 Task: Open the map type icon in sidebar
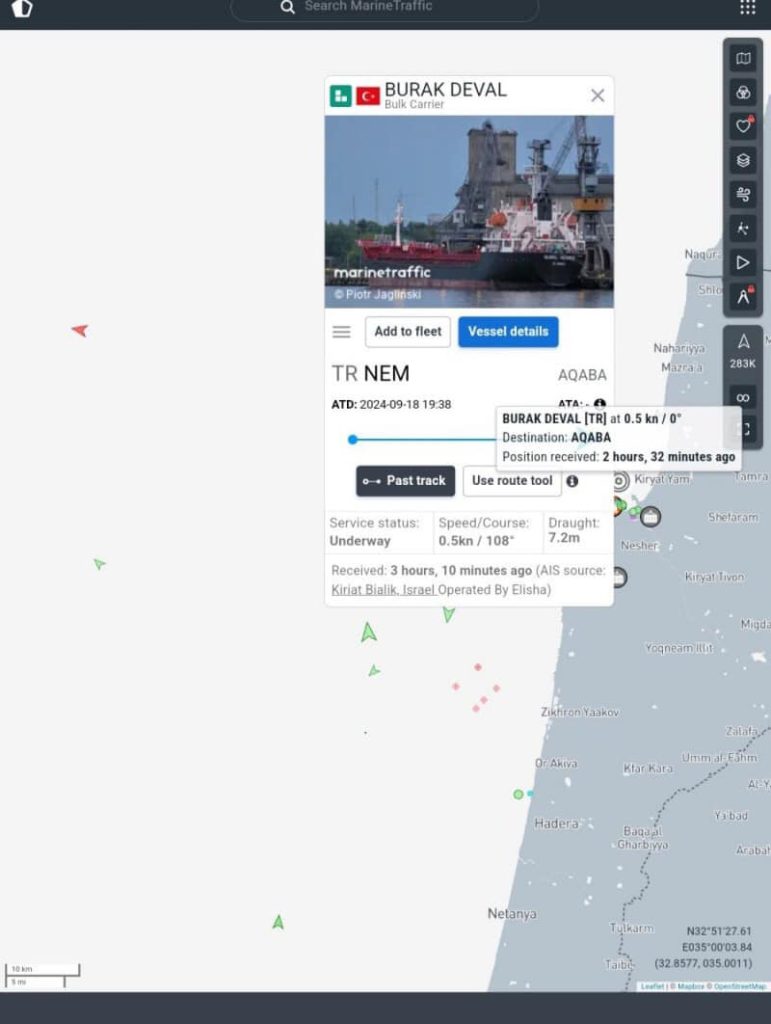click(x=743, y=59)
